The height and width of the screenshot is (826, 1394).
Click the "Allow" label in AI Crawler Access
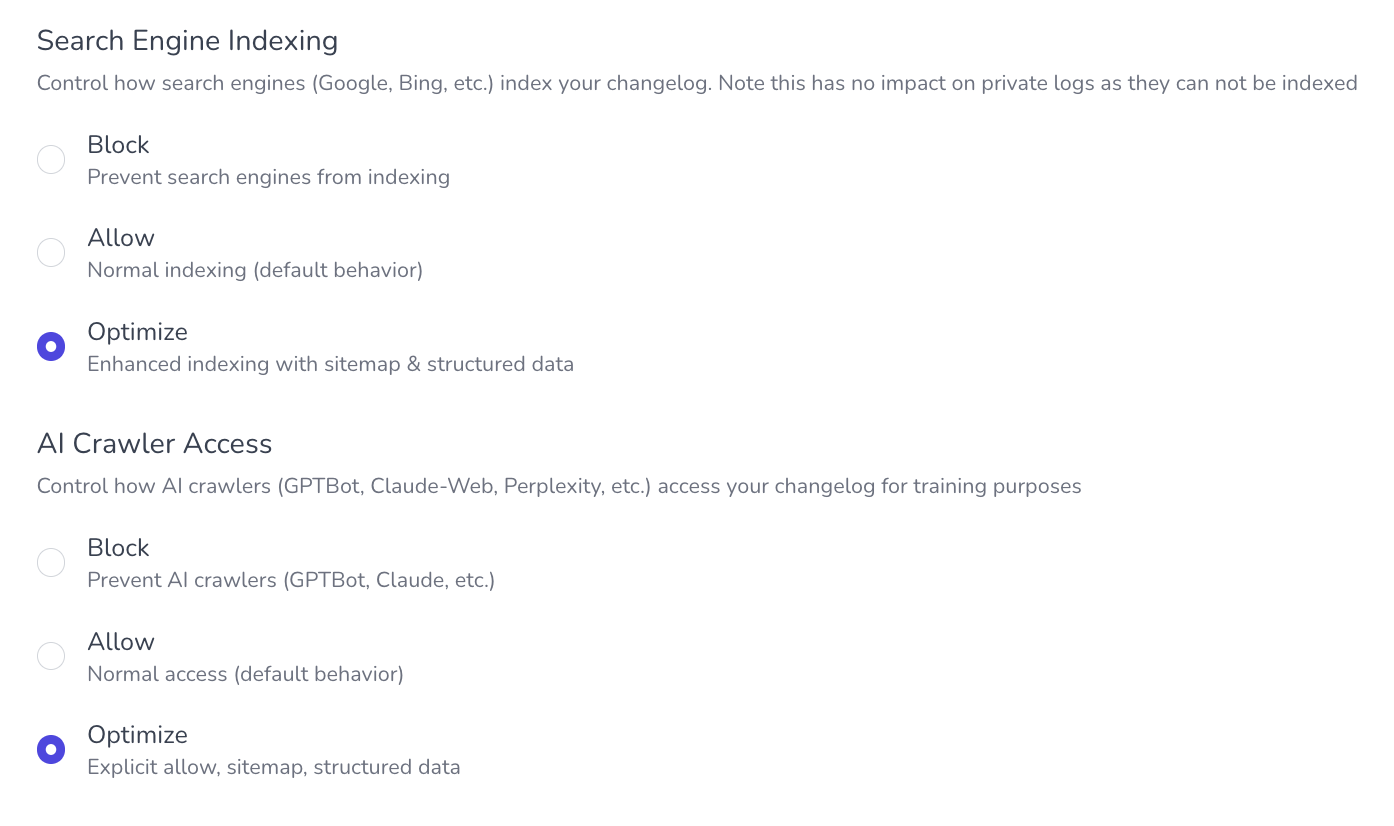coord(121,642)
